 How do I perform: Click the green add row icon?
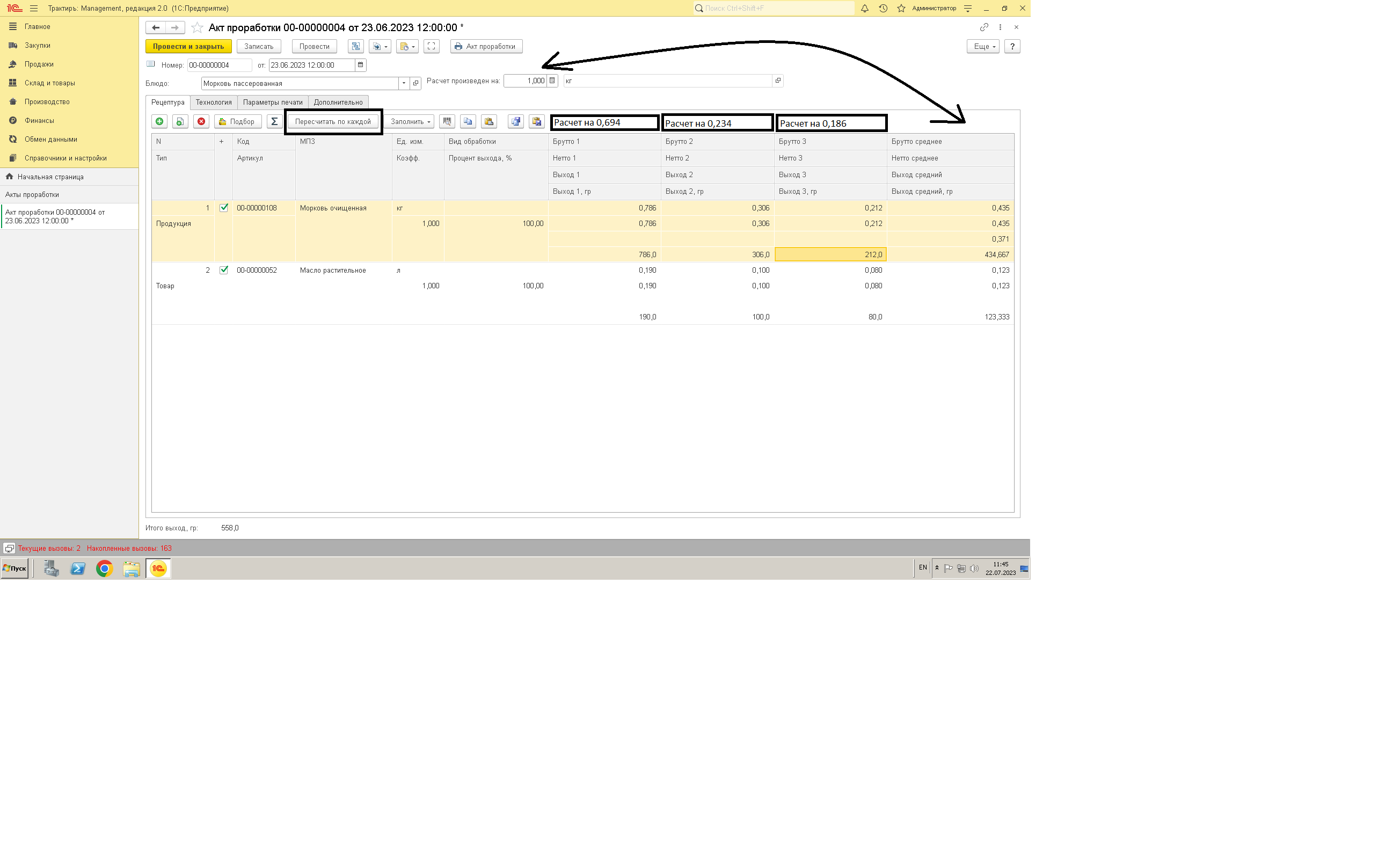159,122
